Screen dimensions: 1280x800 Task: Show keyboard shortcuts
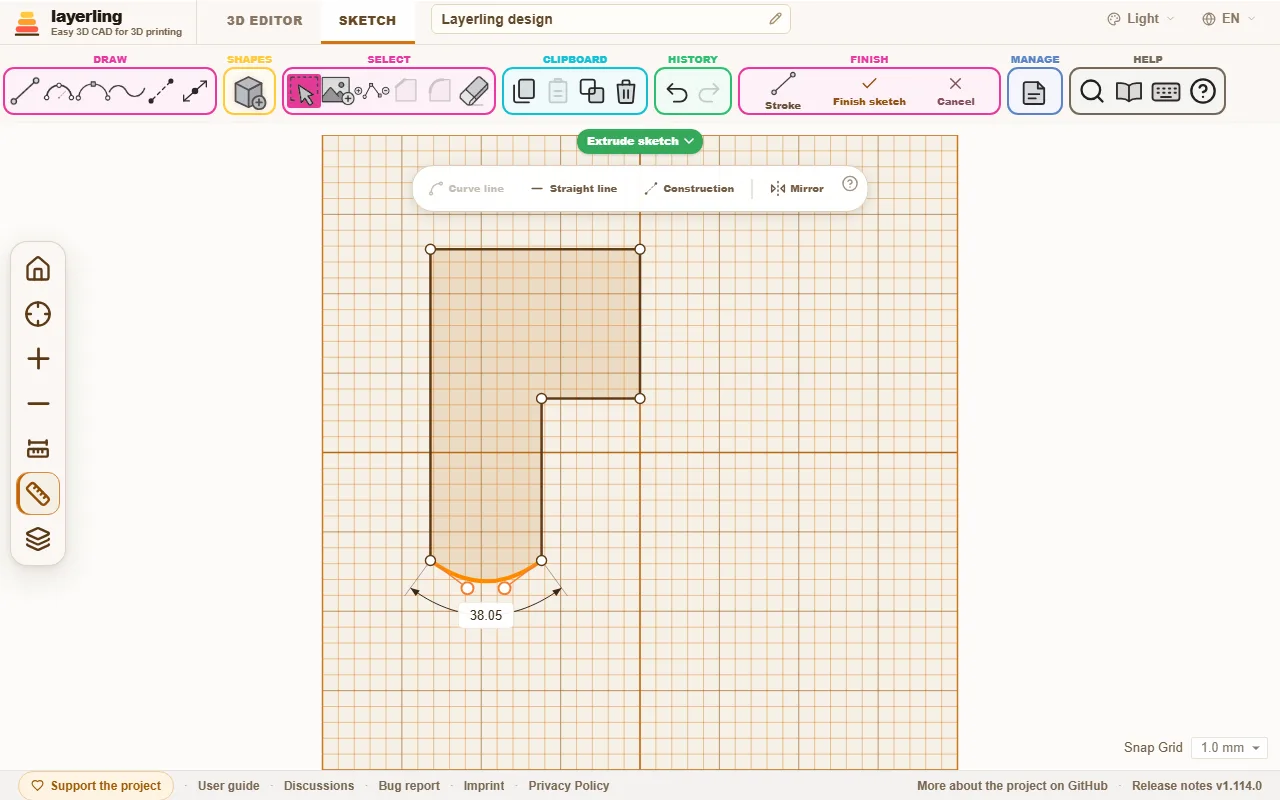coord(1166,92)
